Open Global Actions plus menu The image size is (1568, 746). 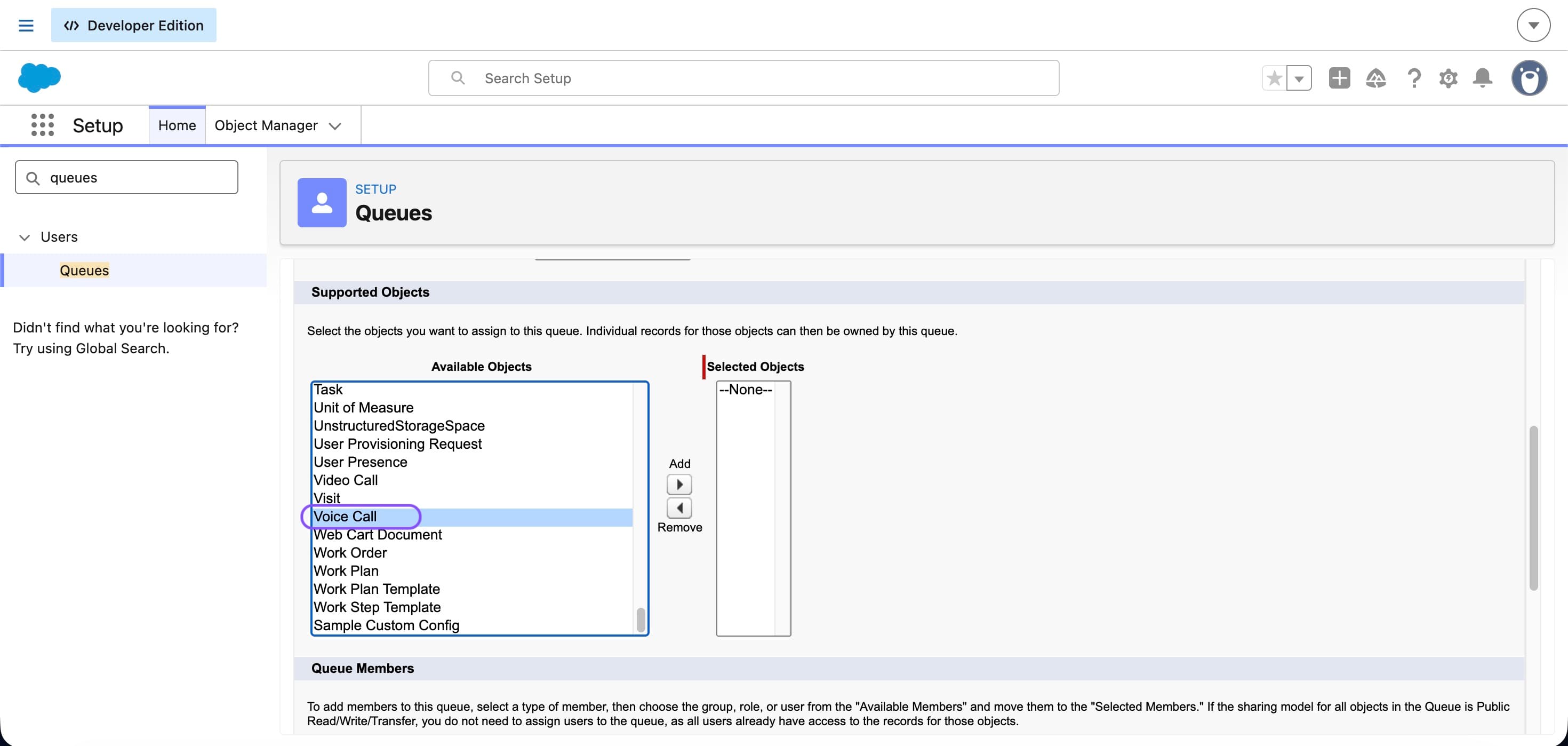[1339, 78]
